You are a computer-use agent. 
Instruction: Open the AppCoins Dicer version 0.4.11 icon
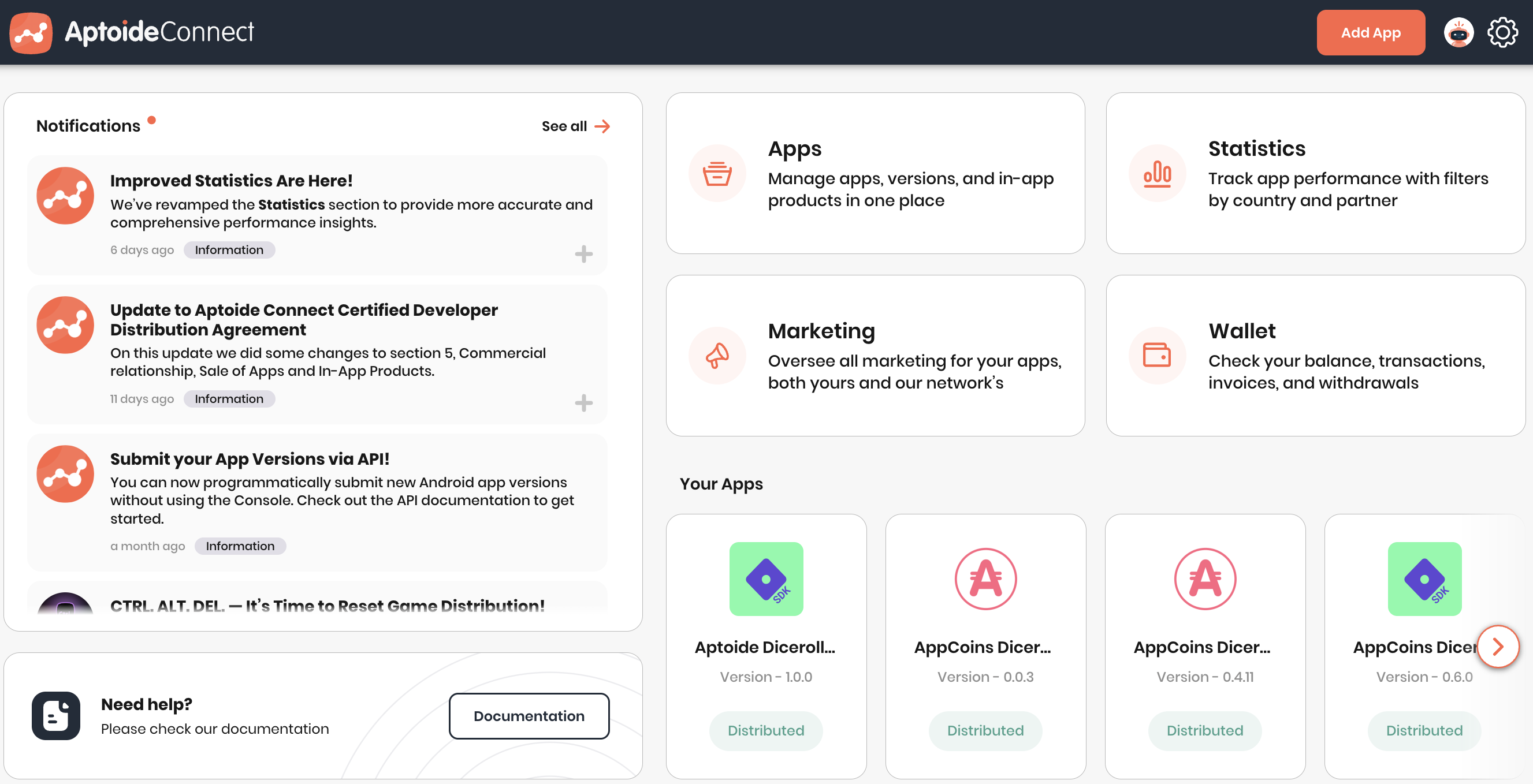[x=1204, y=579]
